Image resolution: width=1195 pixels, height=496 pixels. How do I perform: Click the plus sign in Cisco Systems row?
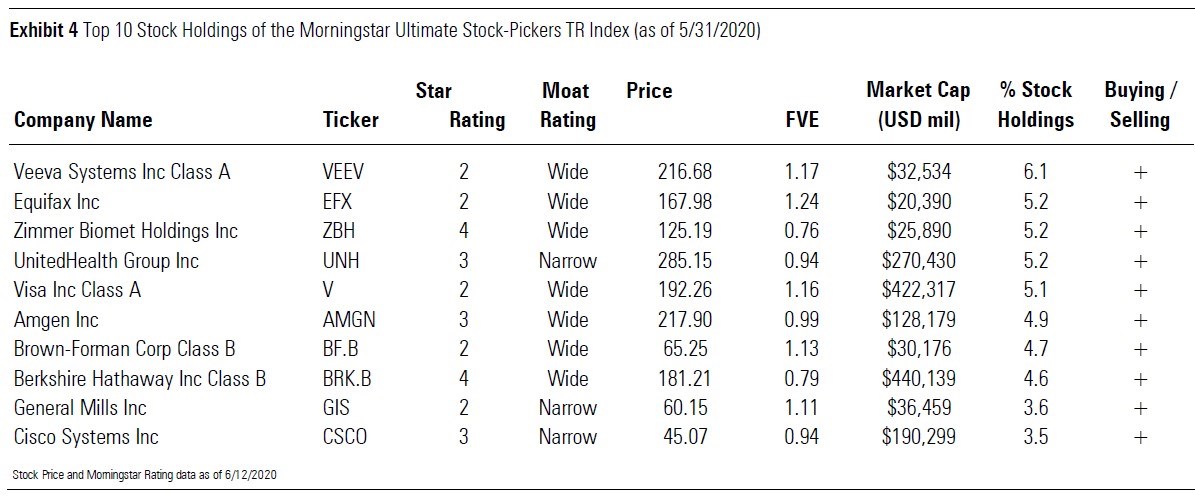(x=1139, y=437)
